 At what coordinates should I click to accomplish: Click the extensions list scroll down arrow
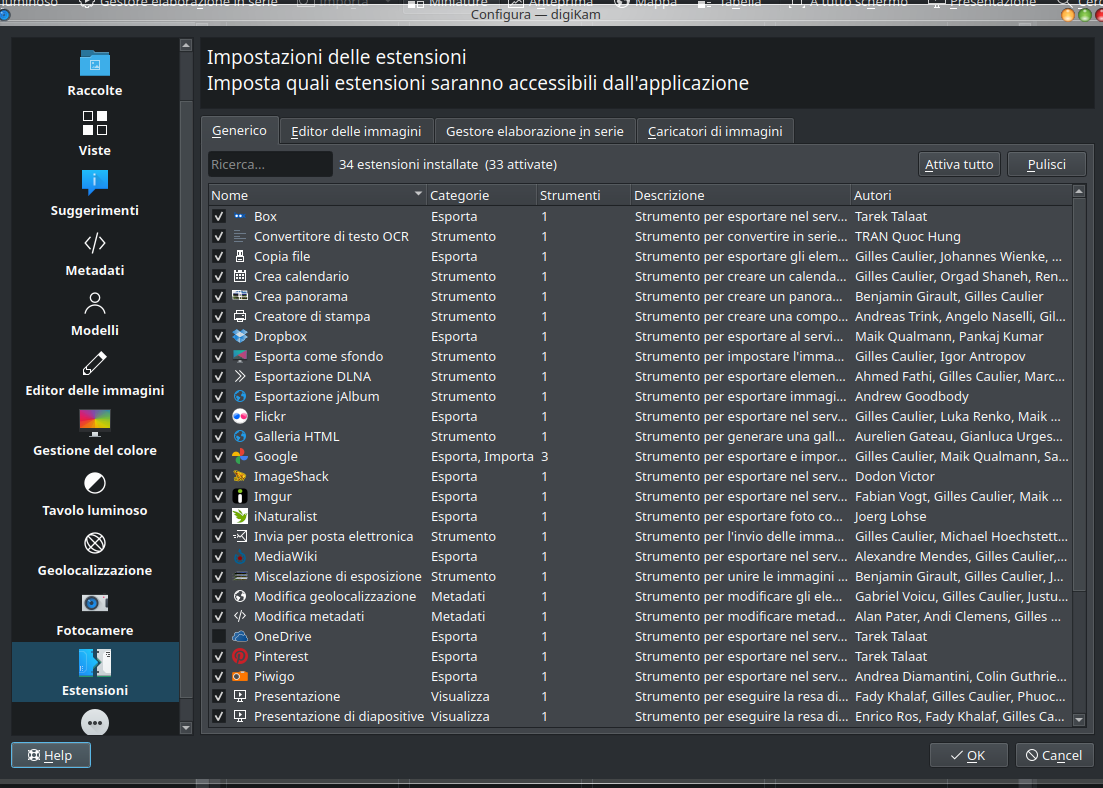point(1079,719)
